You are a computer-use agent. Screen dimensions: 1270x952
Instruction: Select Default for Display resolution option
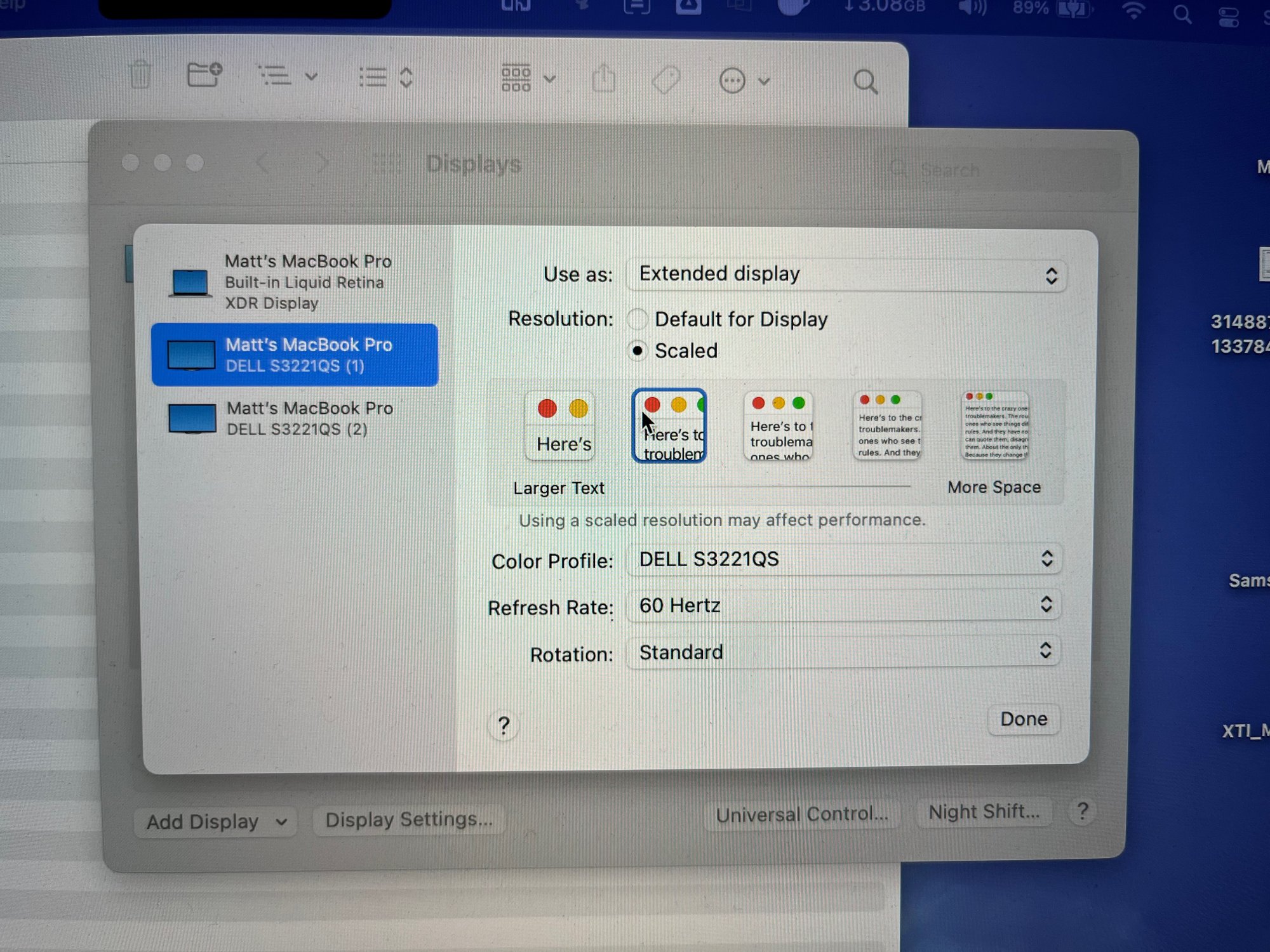(638, 319)
